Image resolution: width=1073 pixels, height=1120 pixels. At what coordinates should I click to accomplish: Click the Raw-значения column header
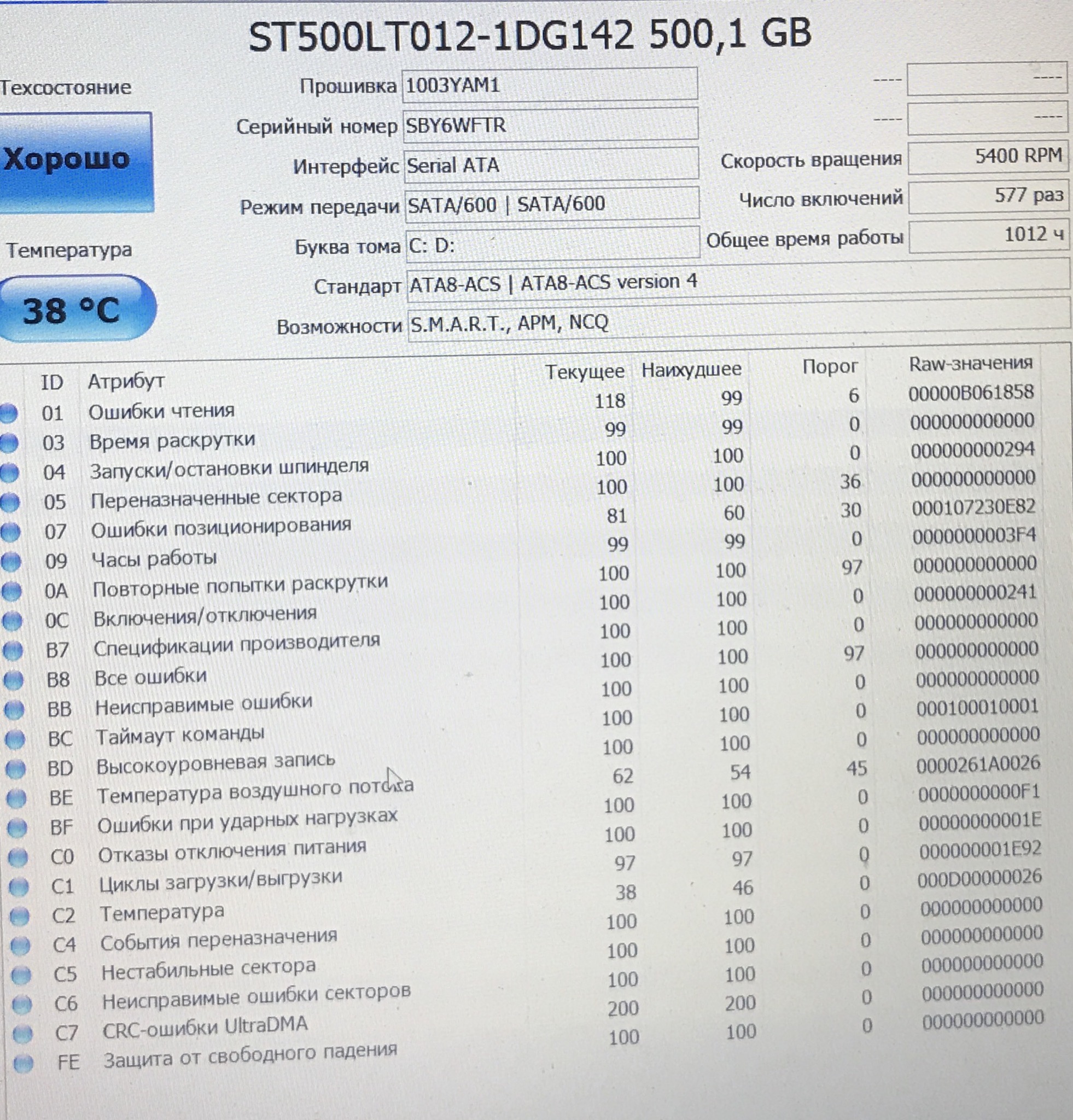[x=971, y=363]
